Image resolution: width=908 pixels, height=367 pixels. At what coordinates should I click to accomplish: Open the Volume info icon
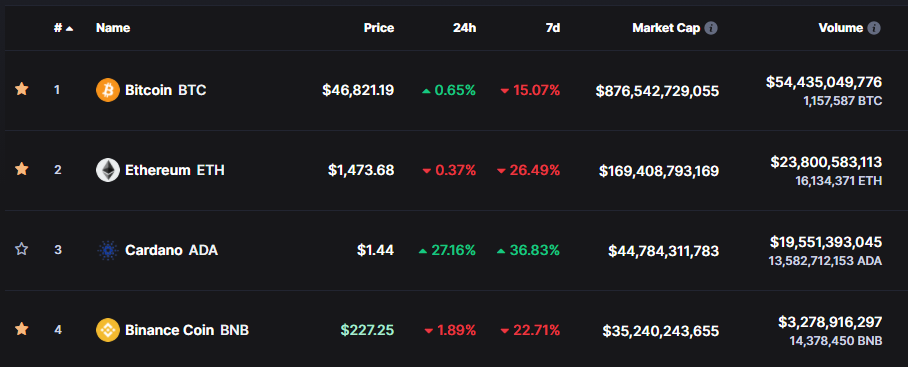coord(874,28)
